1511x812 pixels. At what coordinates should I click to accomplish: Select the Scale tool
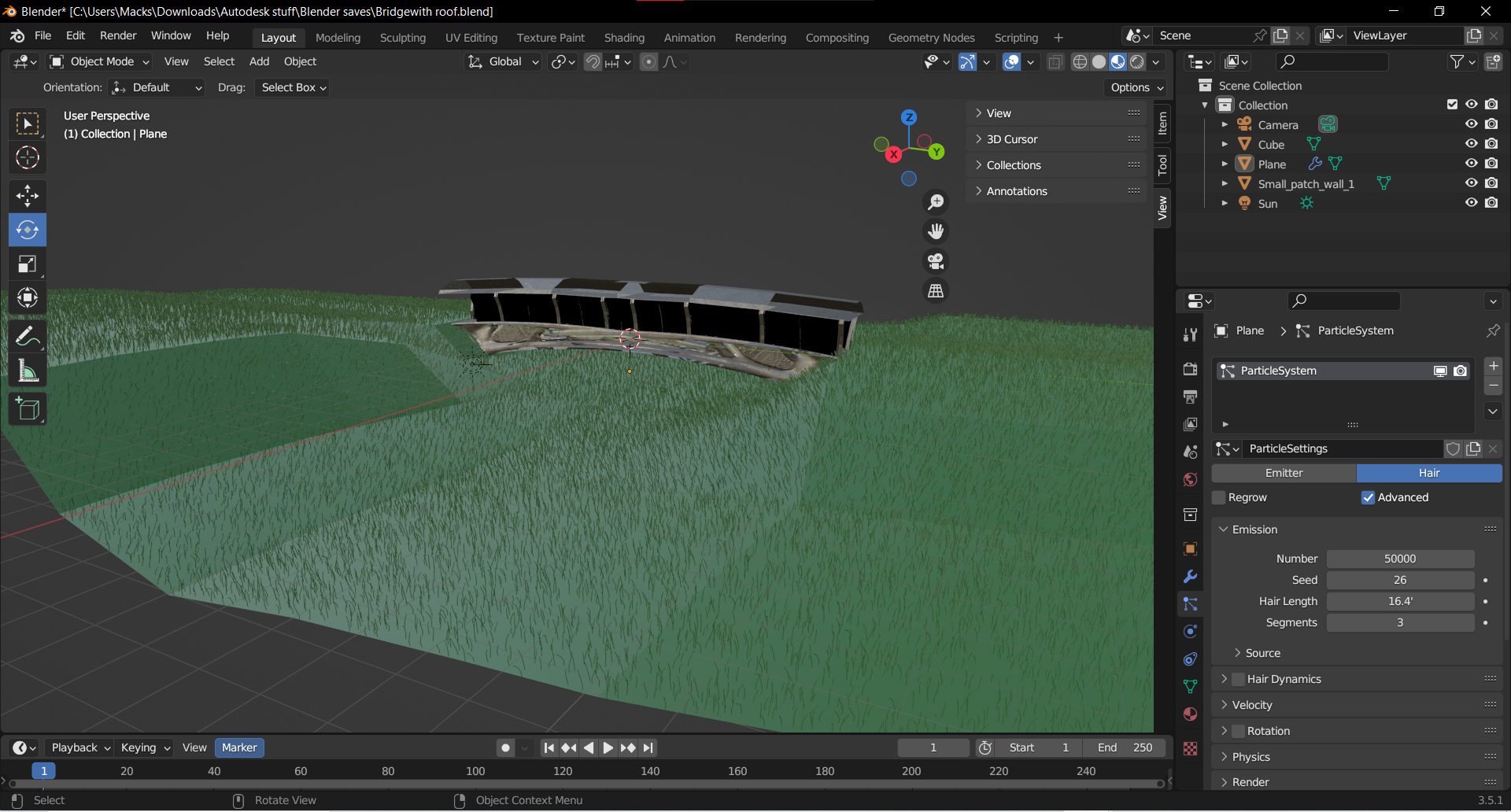[x=28, y=264]
